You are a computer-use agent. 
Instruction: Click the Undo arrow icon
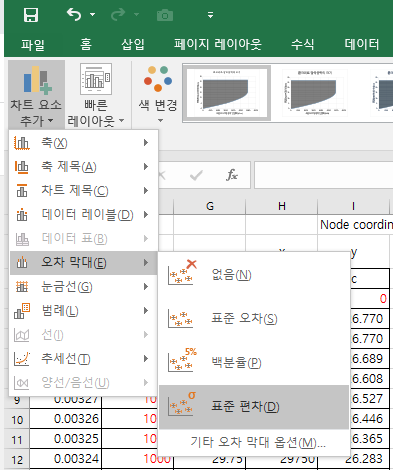tap(74, 15)
